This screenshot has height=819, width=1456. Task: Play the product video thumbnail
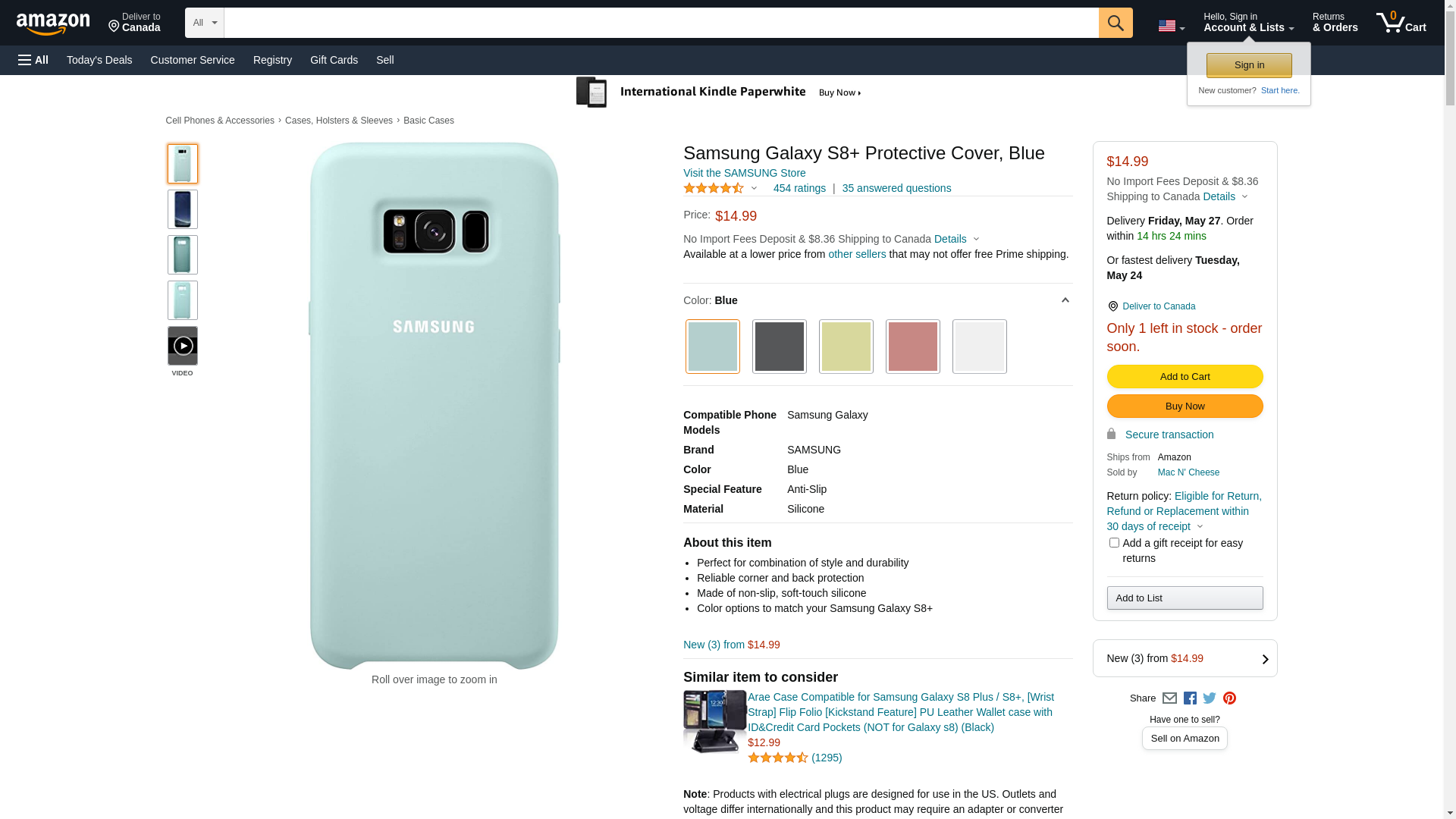coord(183,347)
